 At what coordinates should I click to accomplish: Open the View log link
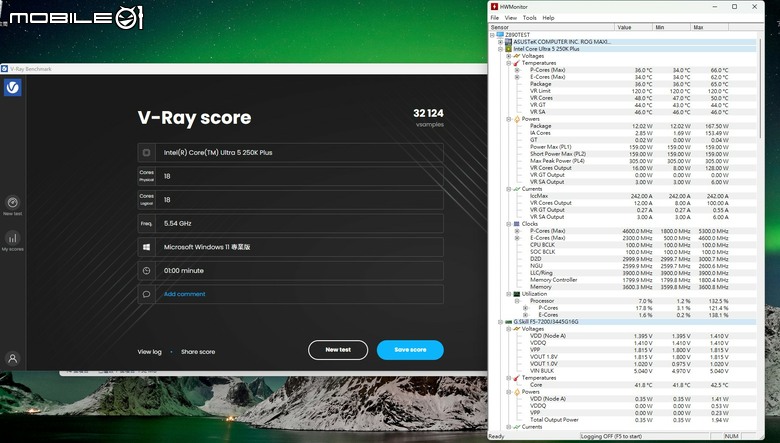click(149, 352)
